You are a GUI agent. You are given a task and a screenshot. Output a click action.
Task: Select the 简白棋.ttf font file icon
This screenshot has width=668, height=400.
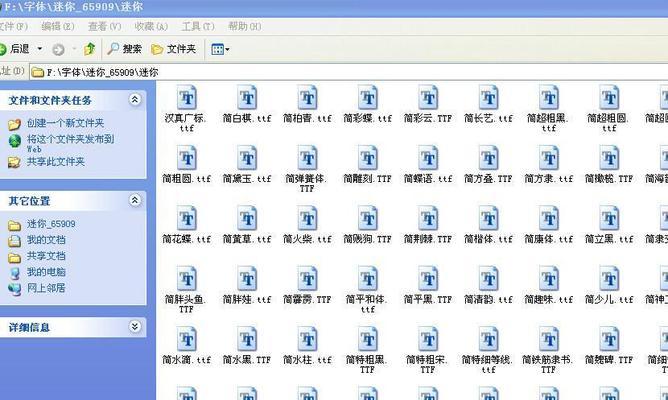247,98
